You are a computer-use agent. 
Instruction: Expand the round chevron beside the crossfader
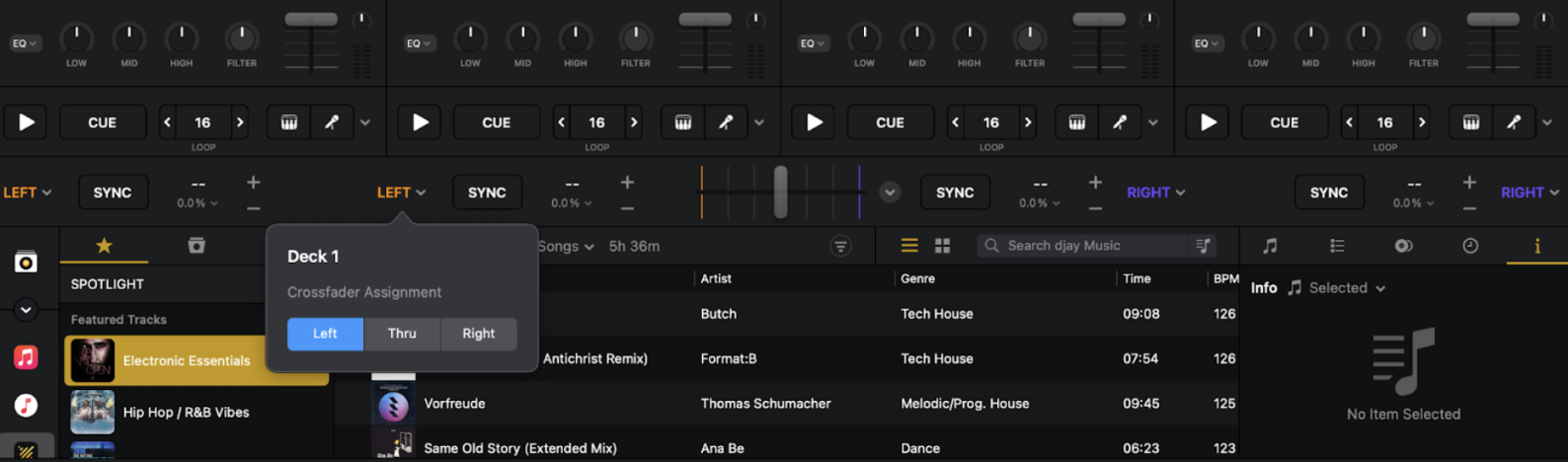pos(890,192)
